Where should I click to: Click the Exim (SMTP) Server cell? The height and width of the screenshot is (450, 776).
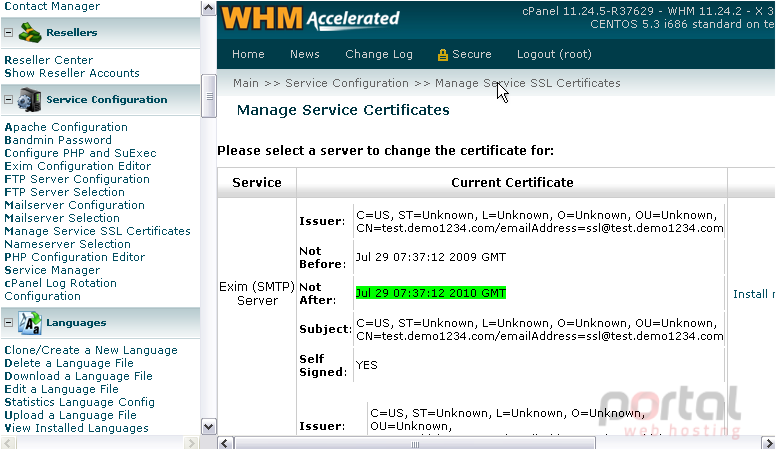tap(257, 294)
